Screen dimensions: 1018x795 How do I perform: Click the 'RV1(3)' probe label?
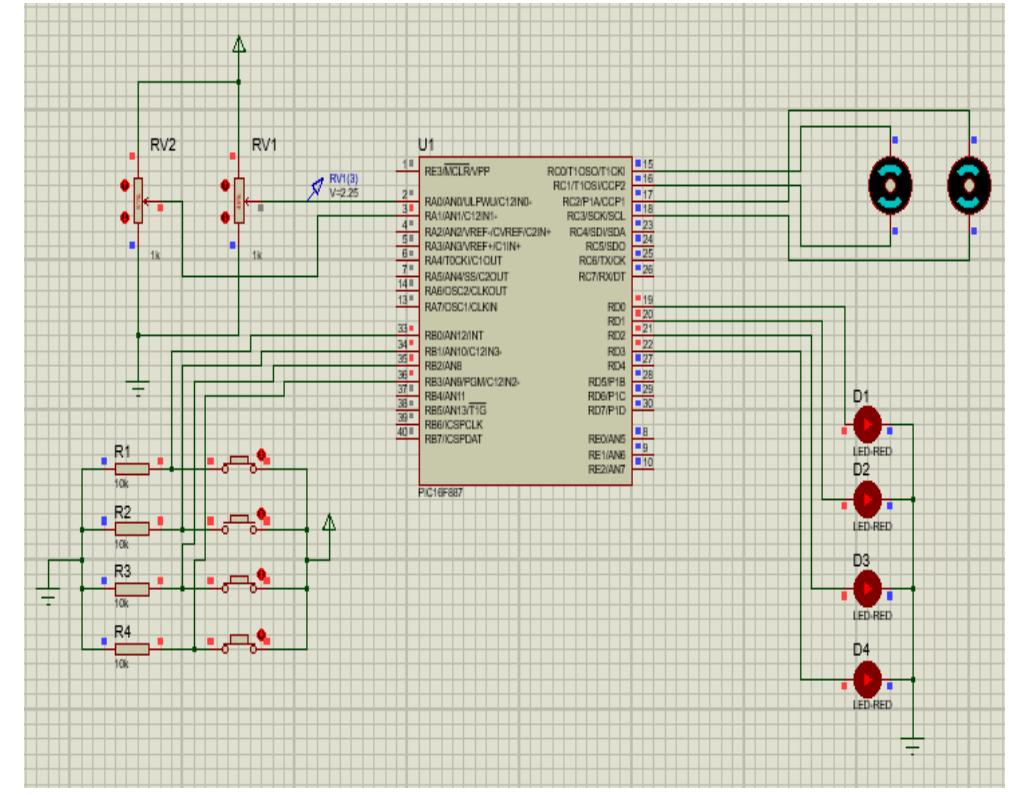[x=343, y=178]
